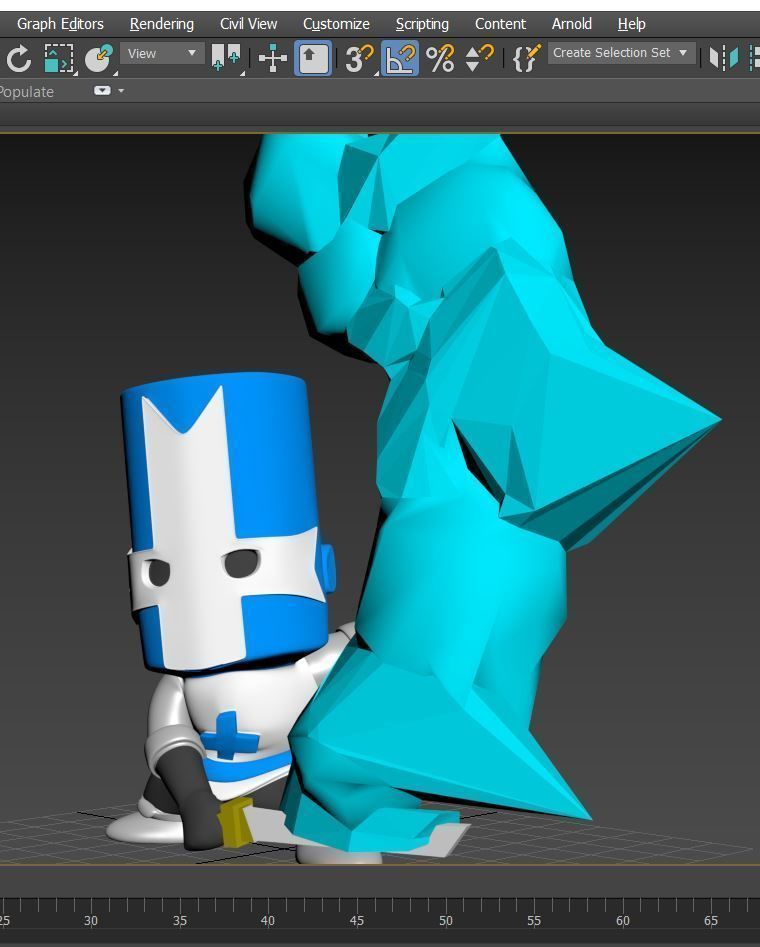Activate the Select and Manipulate tool
760x947 pixels.
[272, 59]
